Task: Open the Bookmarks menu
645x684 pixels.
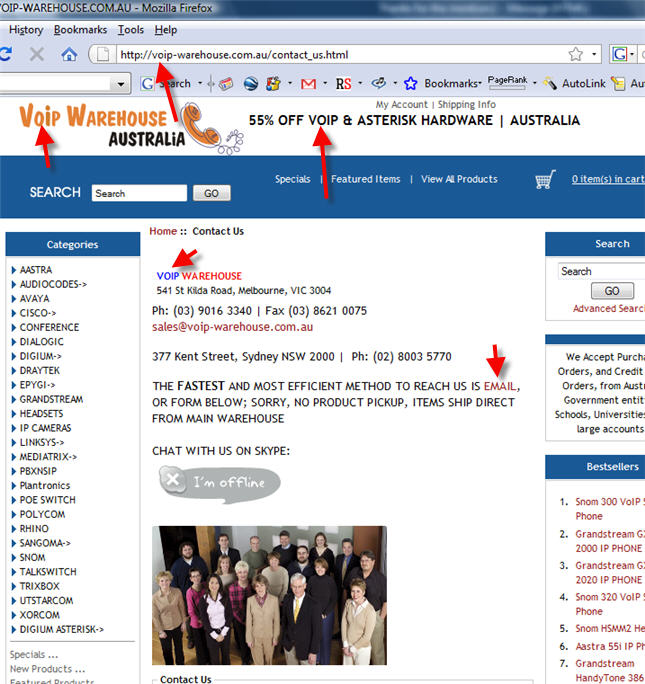Action: coord(80,30)
